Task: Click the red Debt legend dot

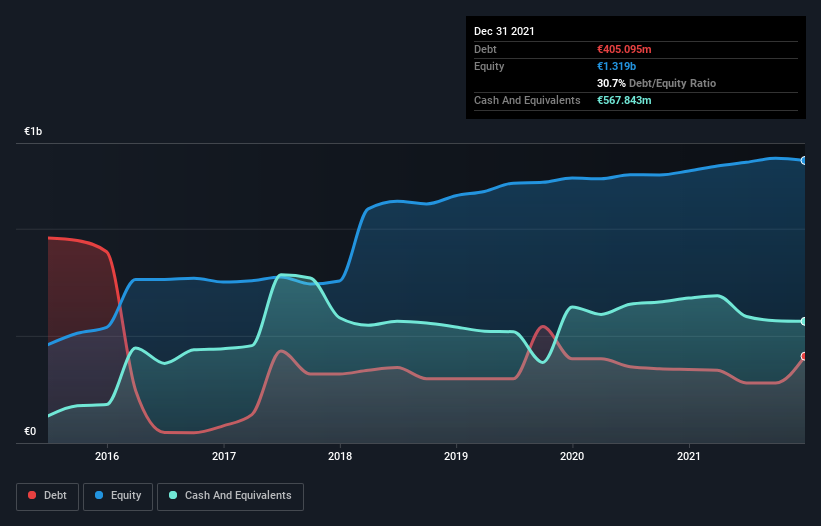Action: [x=32, y=495]
